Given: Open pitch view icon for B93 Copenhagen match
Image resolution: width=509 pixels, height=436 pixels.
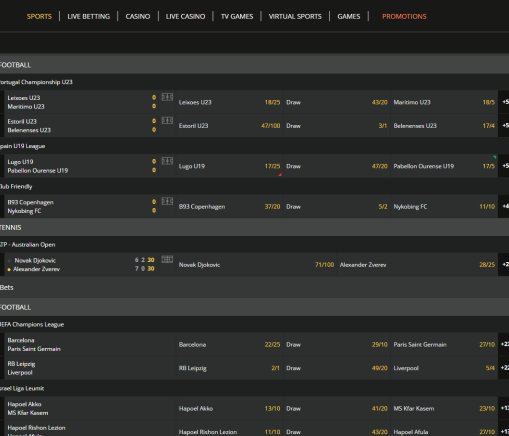Looking at the screenshot, I should pos(167,201).
